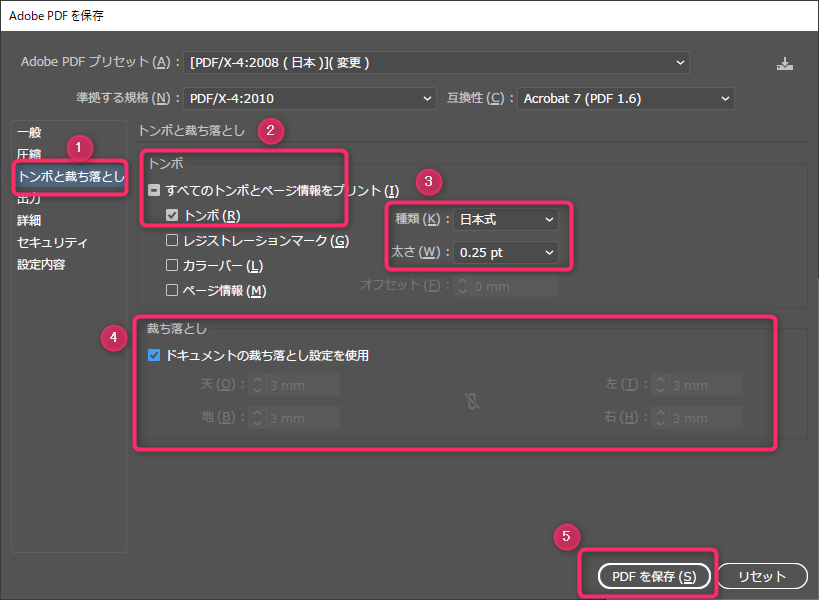
Task: Switch to the 出力 section
Action: pos(30,197)
